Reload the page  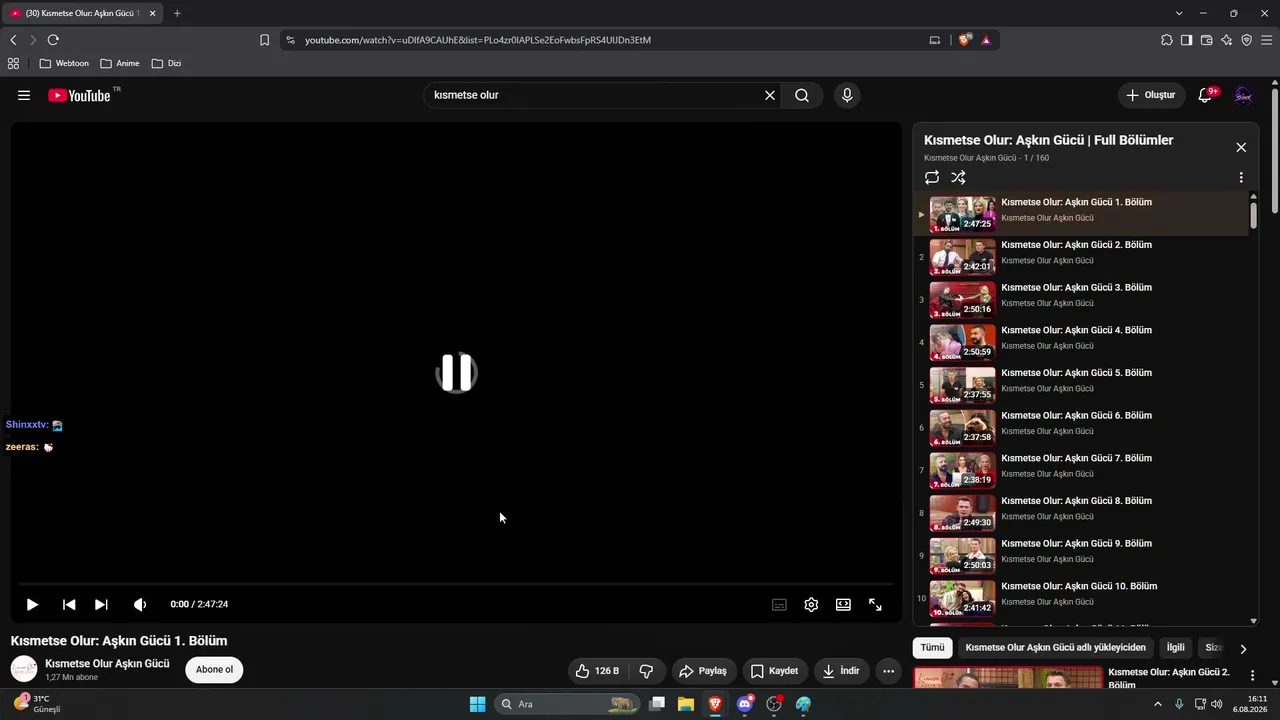pyautogui.click(x=53, y=40)
